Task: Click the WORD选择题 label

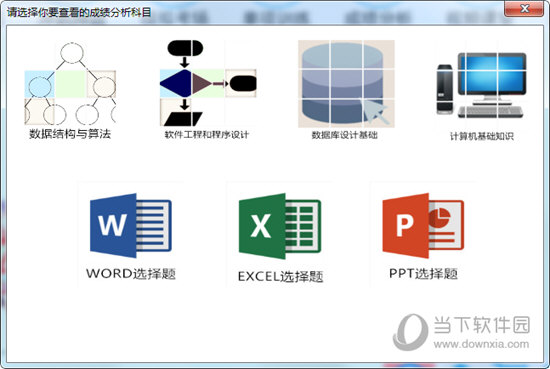Action: click(x=131, y=274)
